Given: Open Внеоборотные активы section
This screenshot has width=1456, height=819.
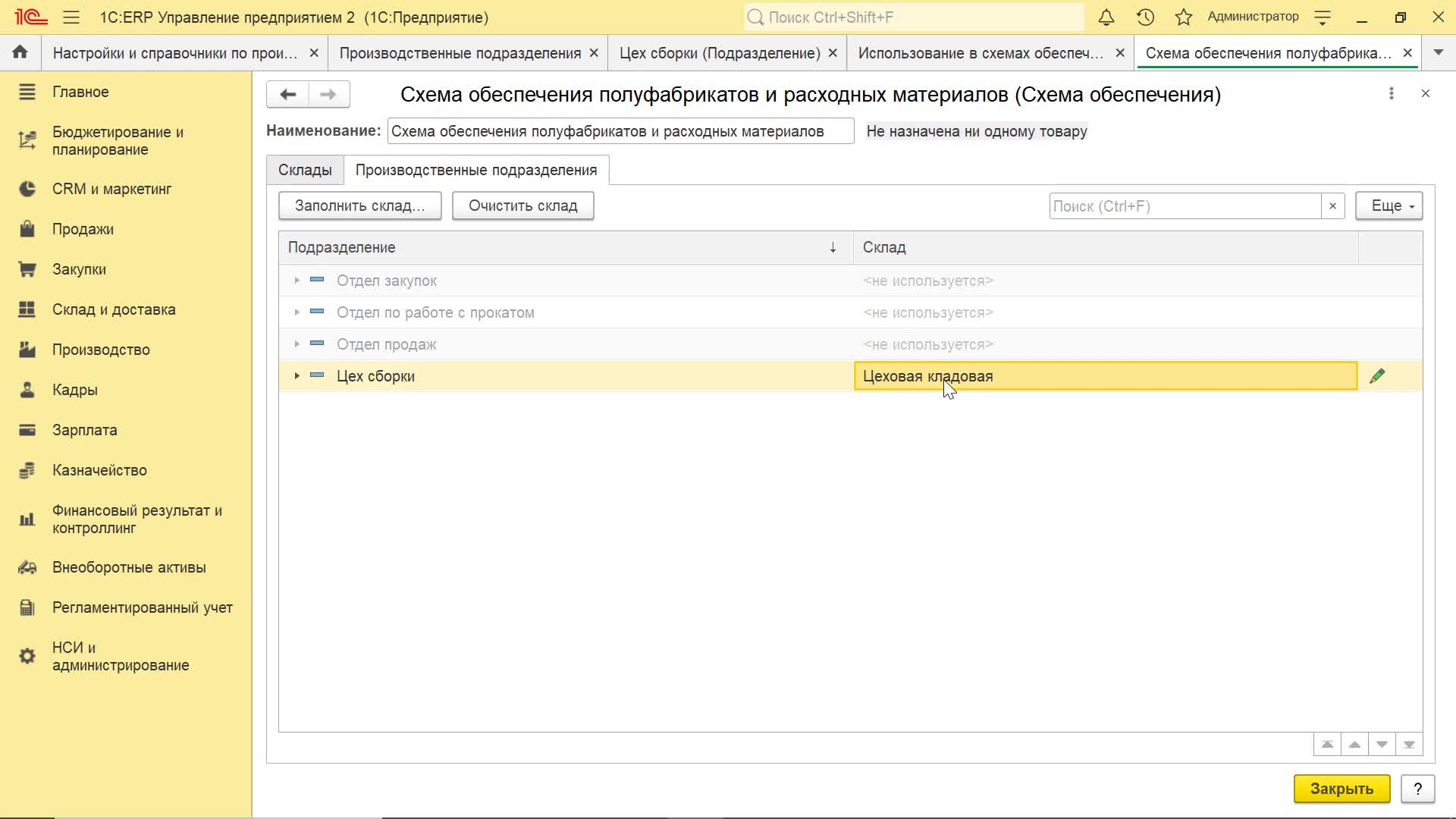Looking at the screenshot, I should pos(129,567).
